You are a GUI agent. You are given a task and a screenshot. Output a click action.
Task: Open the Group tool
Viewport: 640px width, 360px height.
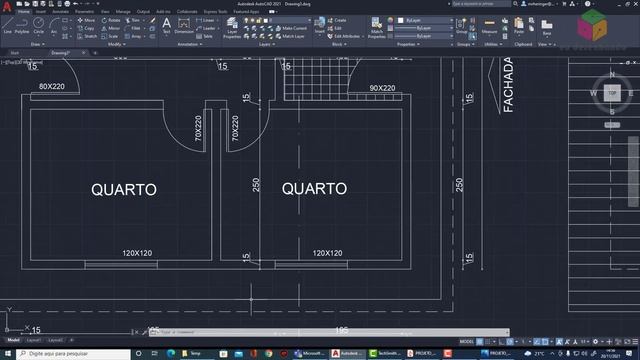point(461,25)
